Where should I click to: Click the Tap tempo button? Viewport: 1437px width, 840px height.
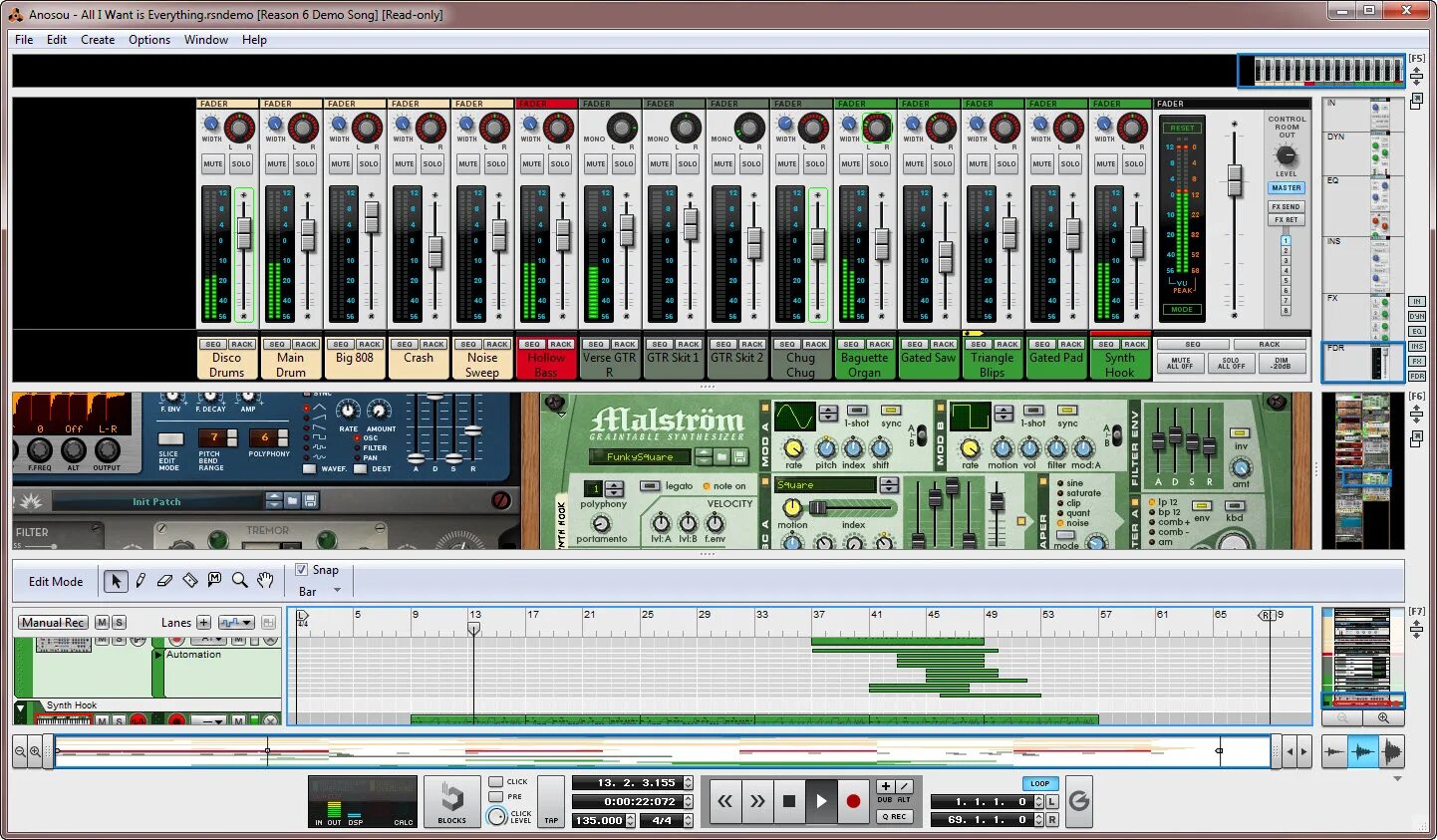point(551,802)
